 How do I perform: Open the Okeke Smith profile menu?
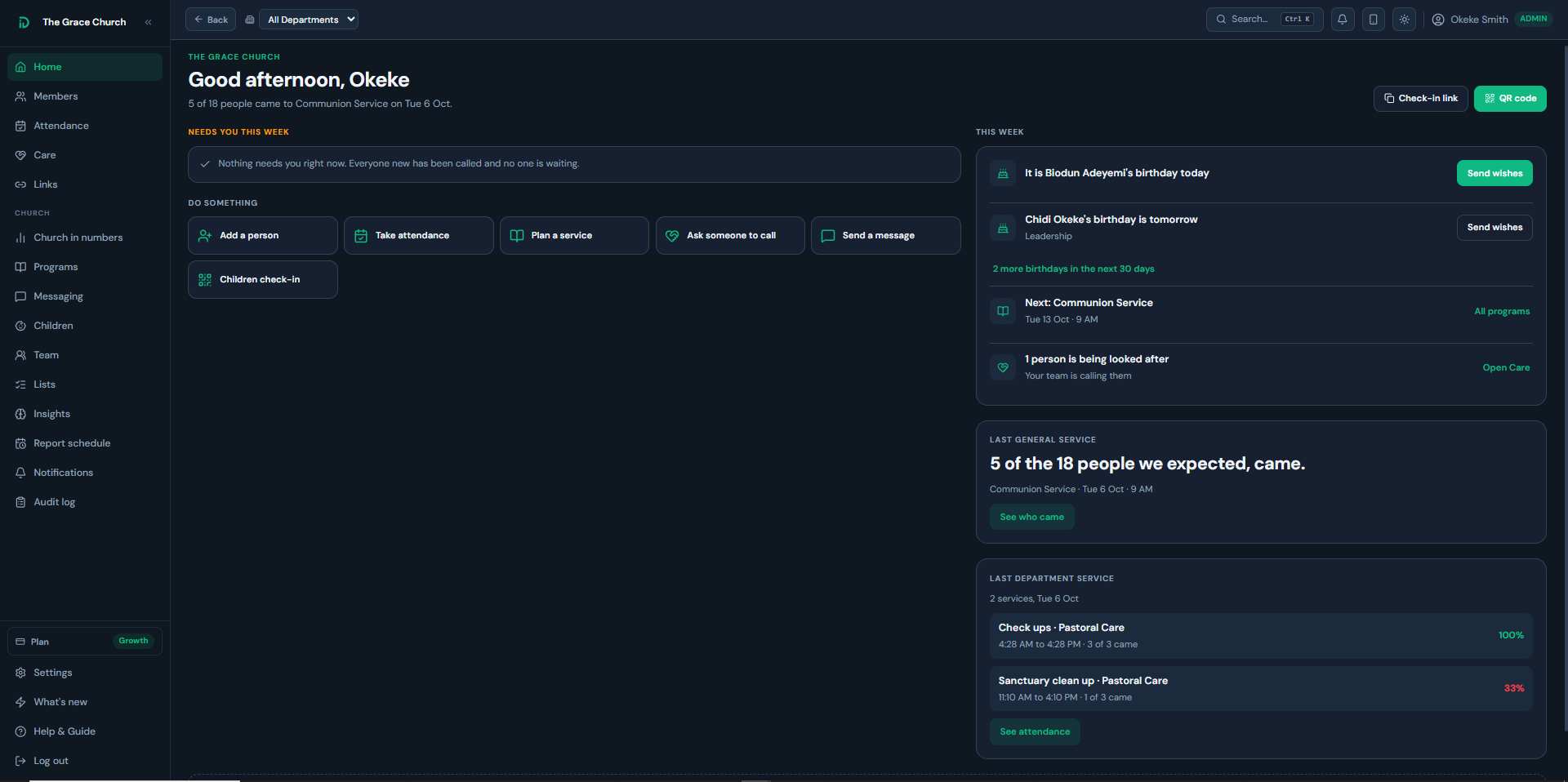point(1490,20)
